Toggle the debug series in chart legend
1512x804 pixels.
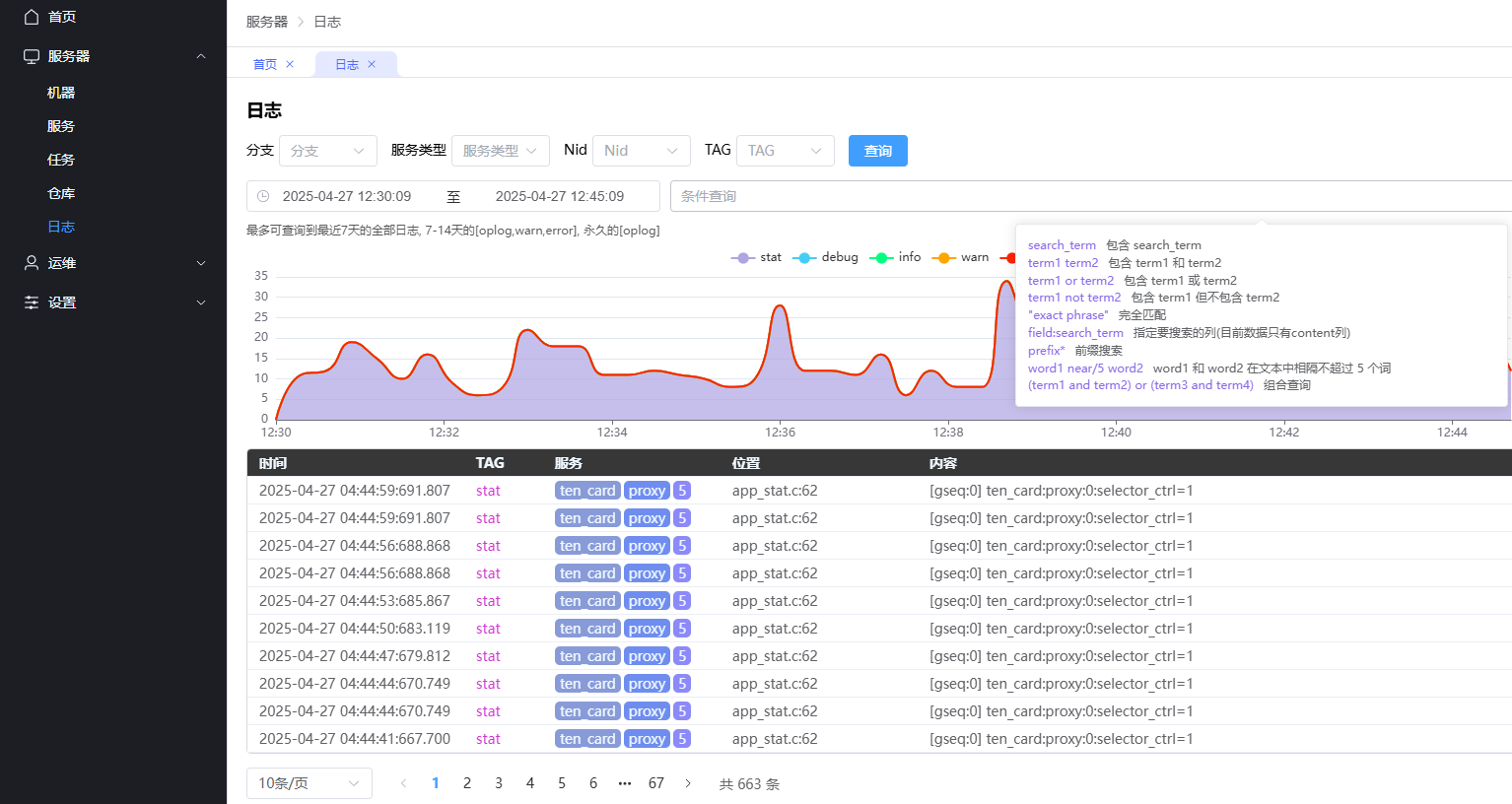[x=826, y=257]
